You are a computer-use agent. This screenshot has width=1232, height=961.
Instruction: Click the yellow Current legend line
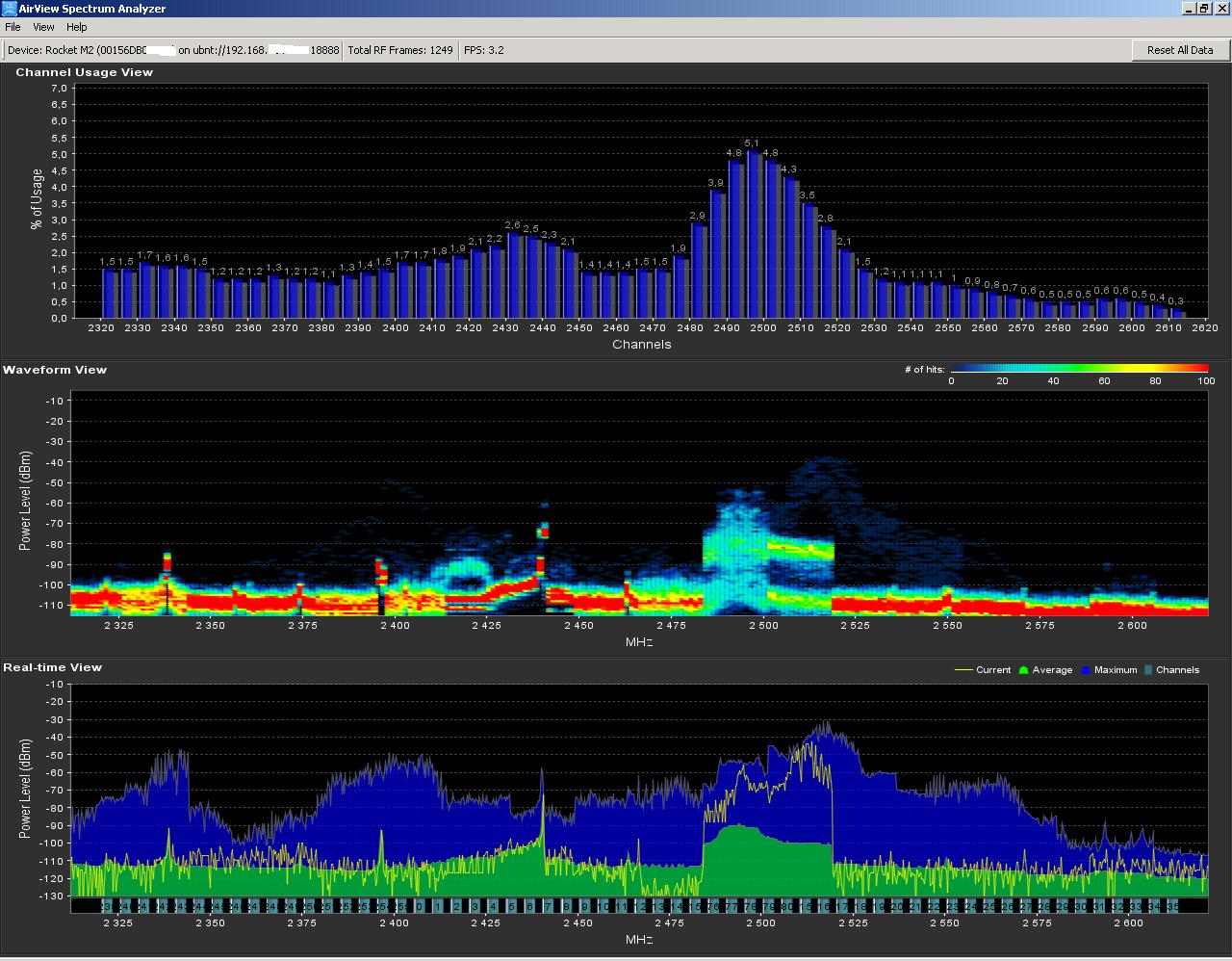tap(962, 670)
